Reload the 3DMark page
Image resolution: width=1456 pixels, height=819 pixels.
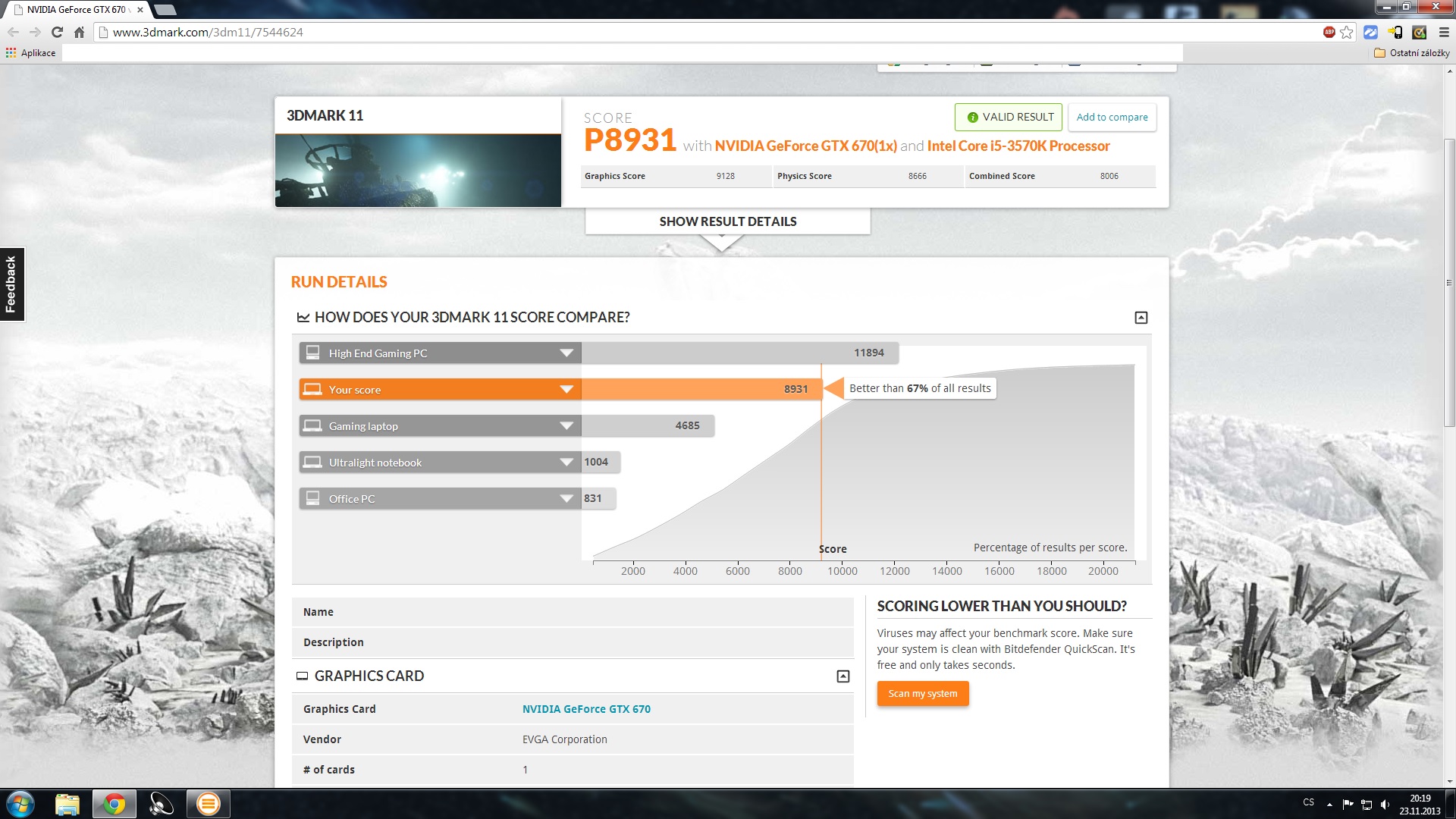pyautogui.click(x=57, y=32)
